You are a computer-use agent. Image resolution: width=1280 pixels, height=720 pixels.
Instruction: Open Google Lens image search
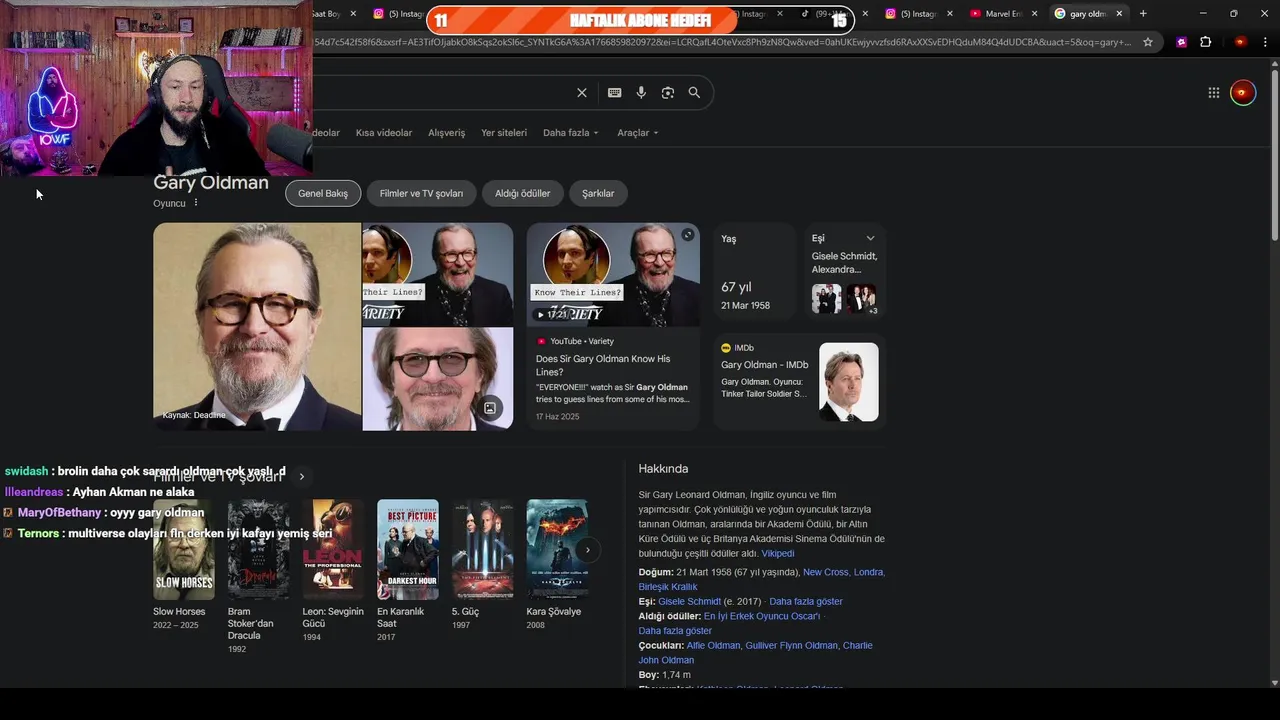pos(668,93)
